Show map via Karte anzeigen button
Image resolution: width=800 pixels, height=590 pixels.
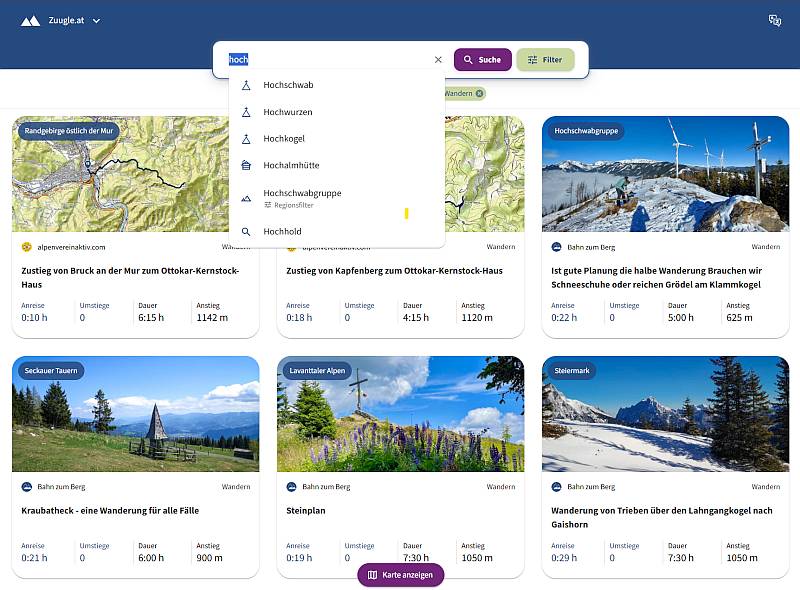click(x=401, y=575)
